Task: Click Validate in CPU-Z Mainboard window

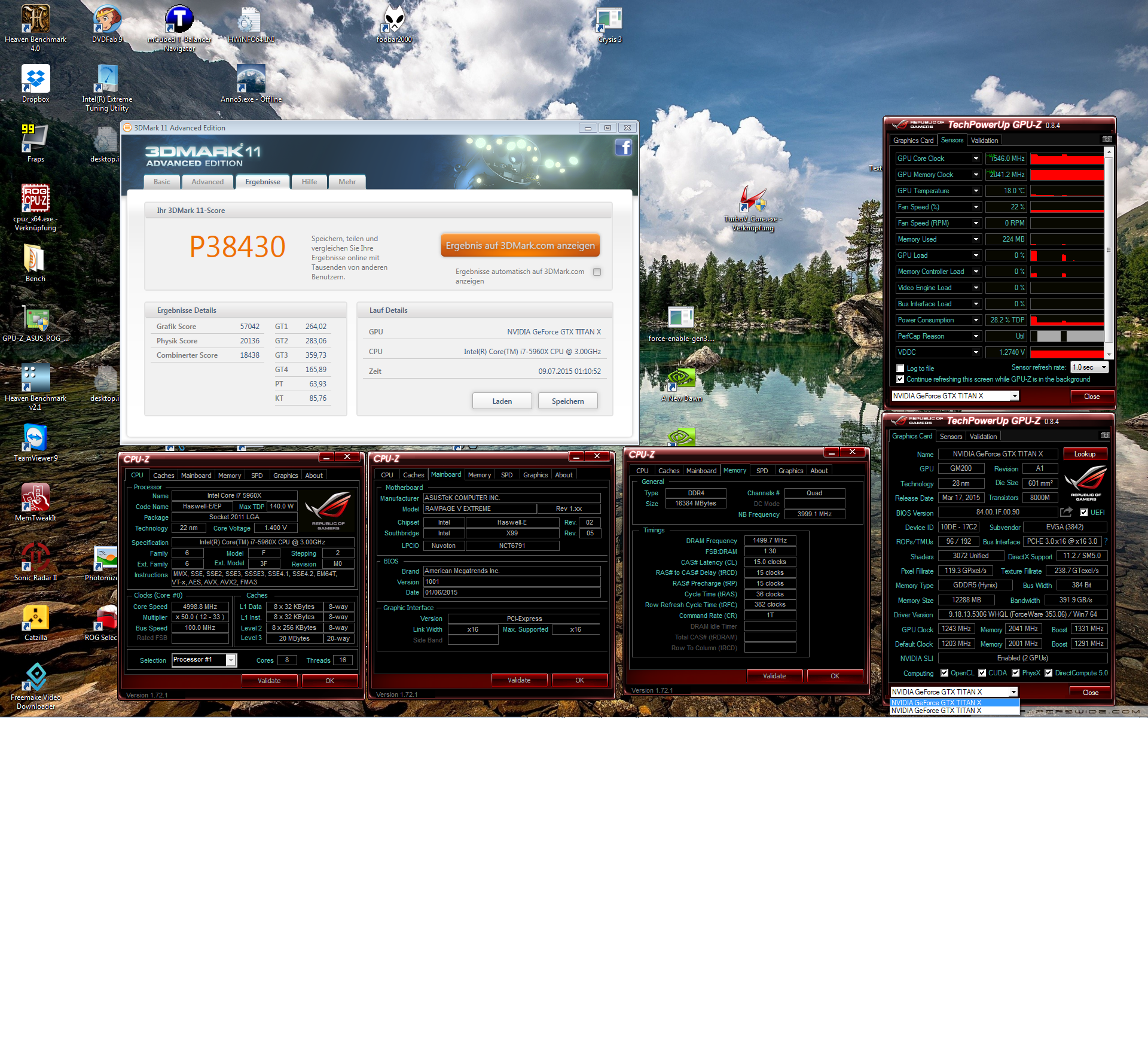Action: point(519,680)
